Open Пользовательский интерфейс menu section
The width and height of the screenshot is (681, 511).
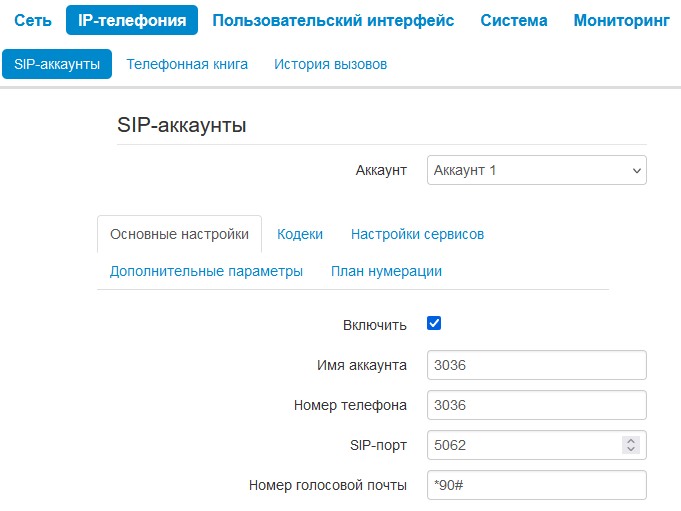tap(333, 21)
